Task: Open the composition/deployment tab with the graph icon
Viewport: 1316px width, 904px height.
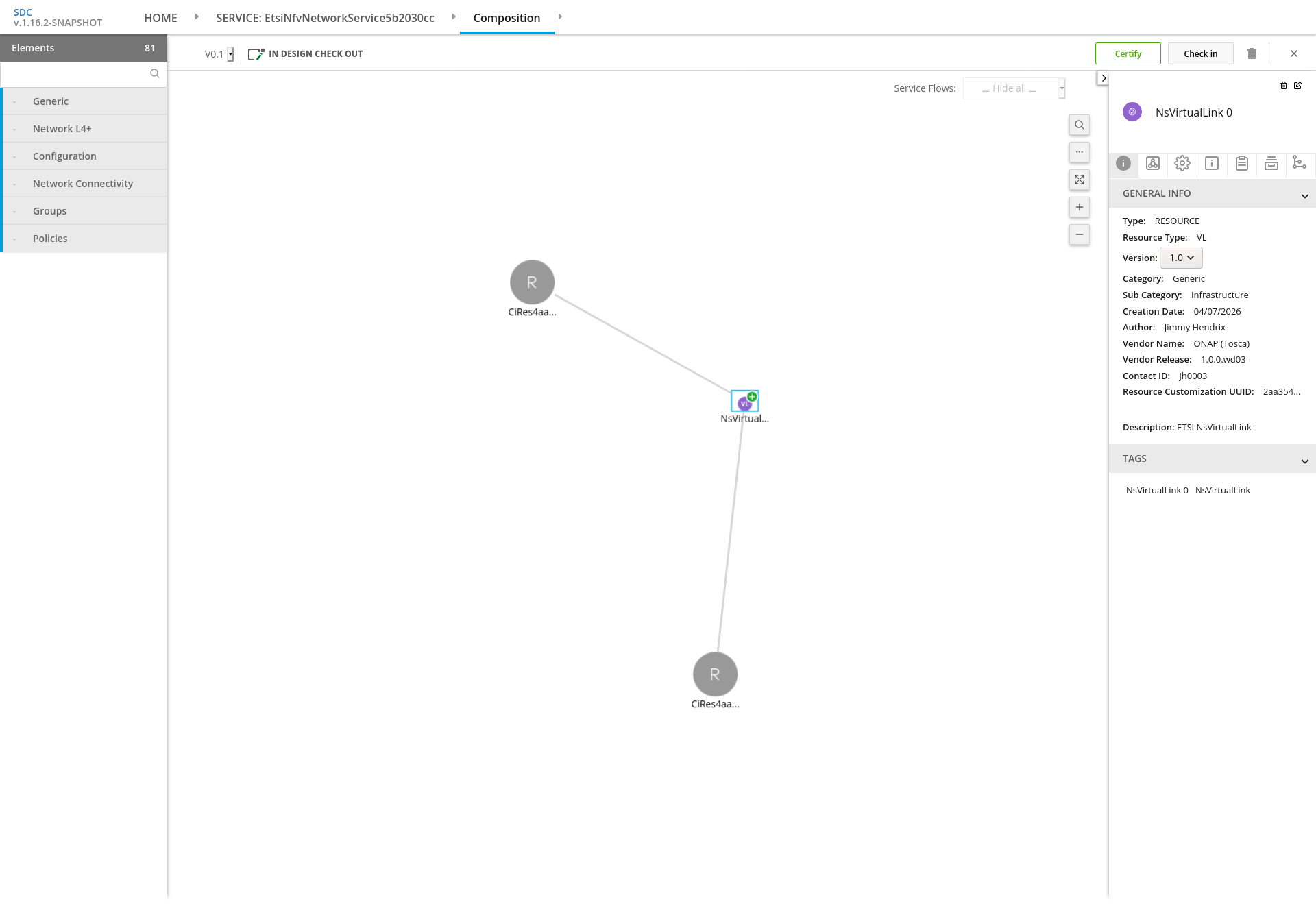Action: point(1152,163)
